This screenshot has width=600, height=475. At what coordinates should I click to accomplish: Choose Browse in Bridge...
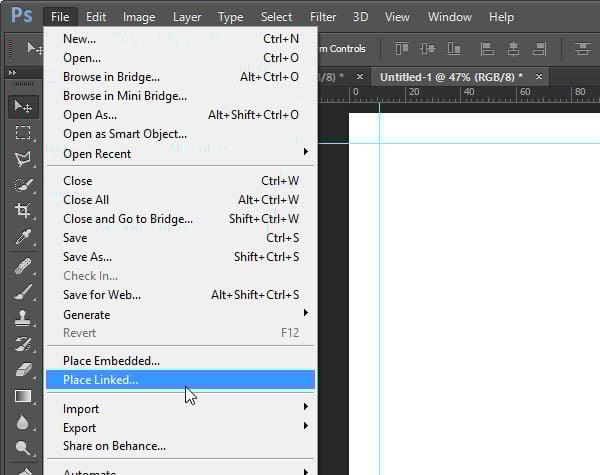(180, 77)
